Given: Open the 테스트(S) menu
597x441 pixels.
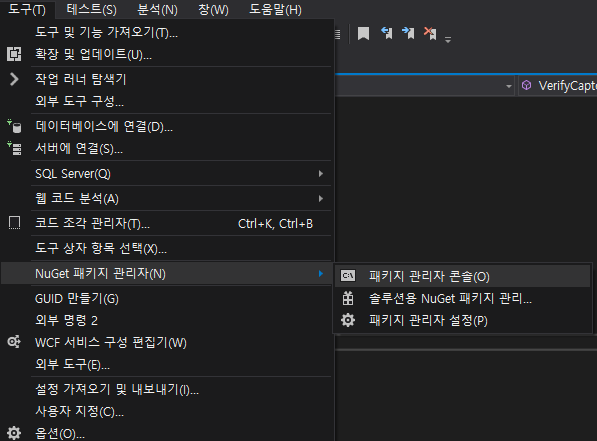Looking at the screenshot, I should pos(91,9).
